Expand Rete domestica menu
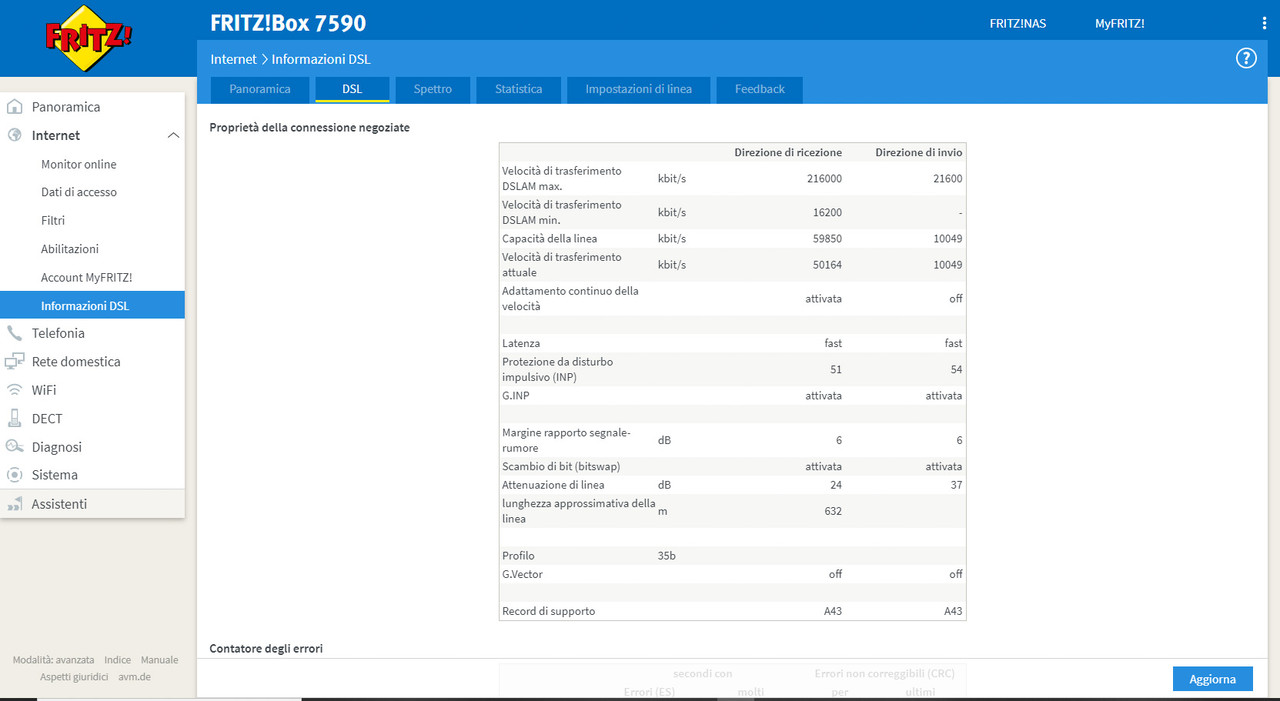Viewport: 1280px width, 701px height. coord(76,362)
